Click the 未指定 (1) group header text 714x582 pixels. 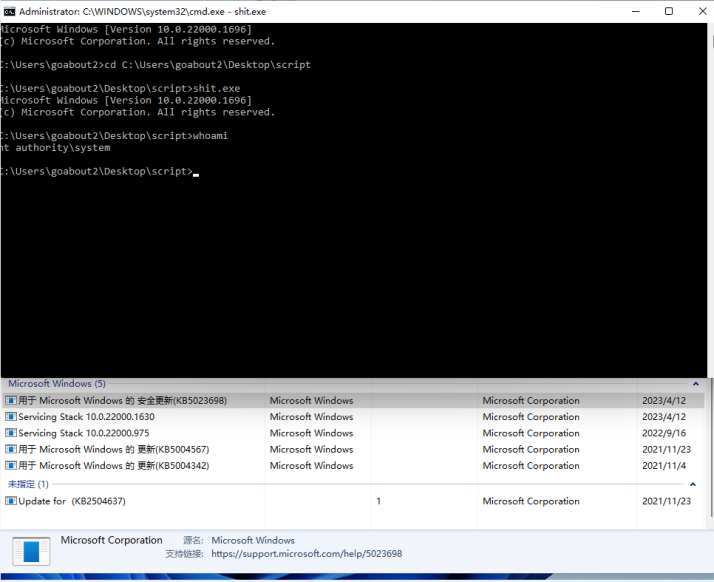[x=28, y=484]
